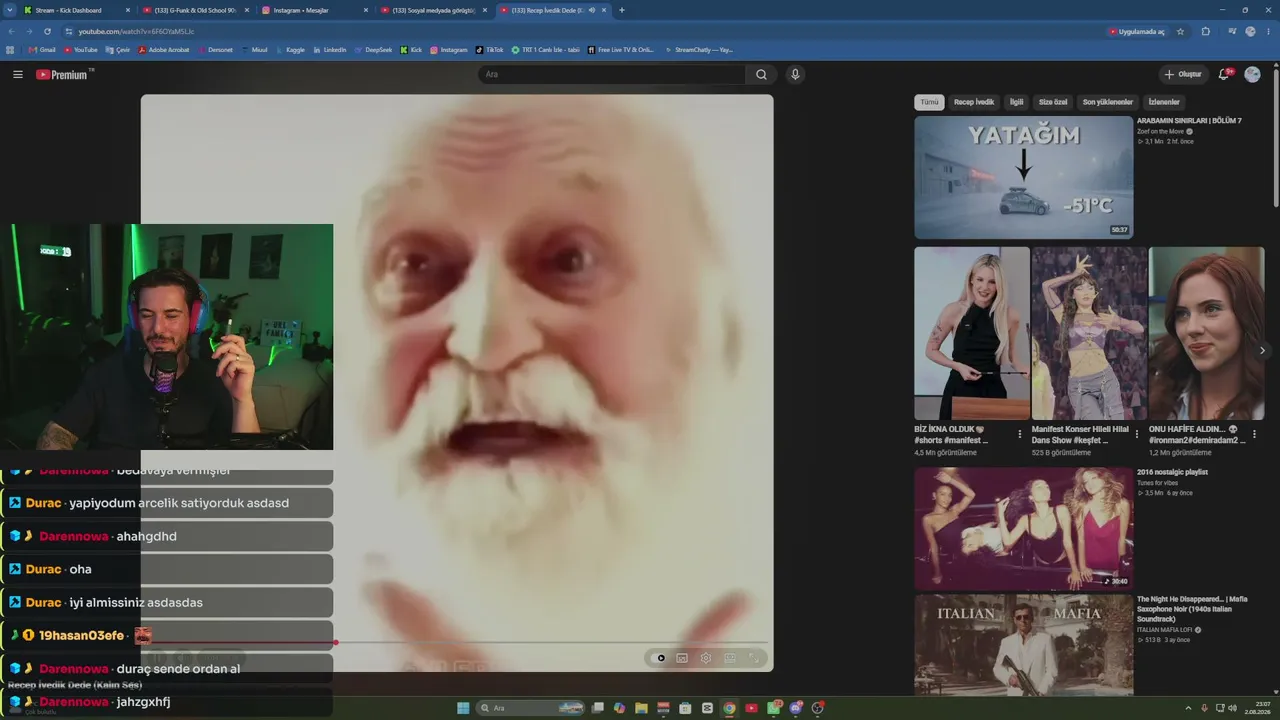Click the Uygulamada aç button
Viewport: 1280px width, 720px height.
click(x=1137, y=31)
